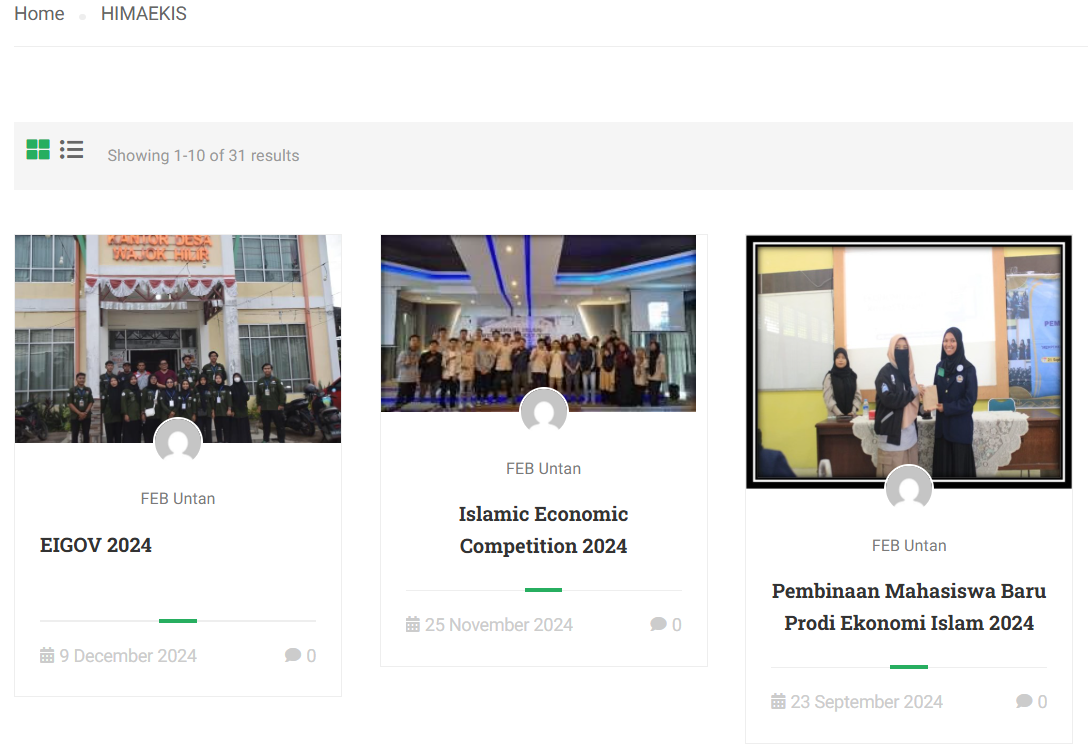Click FEB Untan author above Islamic Economic Competition
The height and width of the screenshot is (753, 1088).
(543, 468)
